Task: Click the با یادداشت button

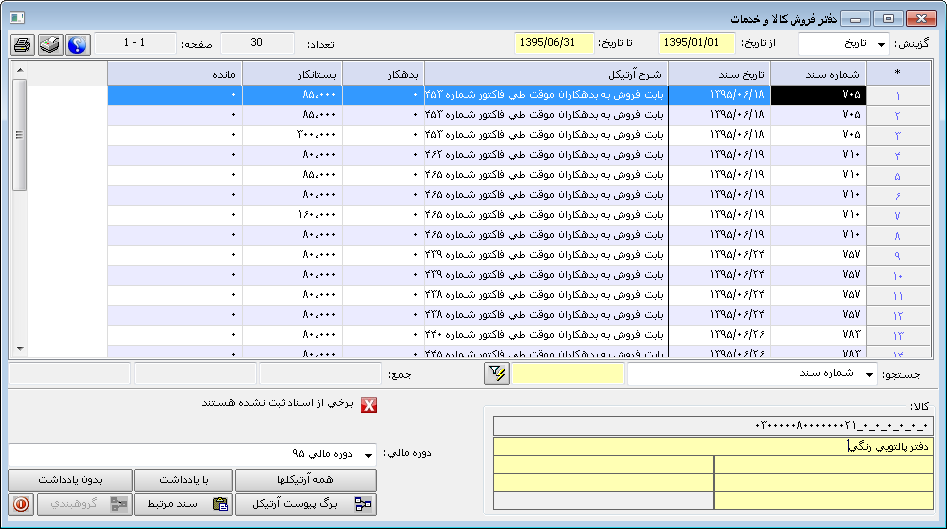Action: tap(184, 480)
